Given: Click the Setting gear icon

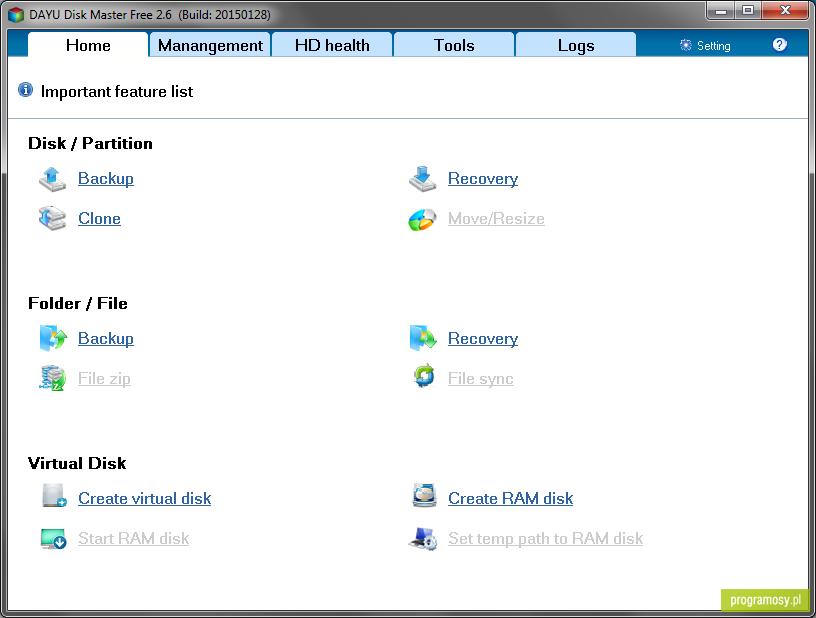Looking at the screenshot, I should click(686, 45).
